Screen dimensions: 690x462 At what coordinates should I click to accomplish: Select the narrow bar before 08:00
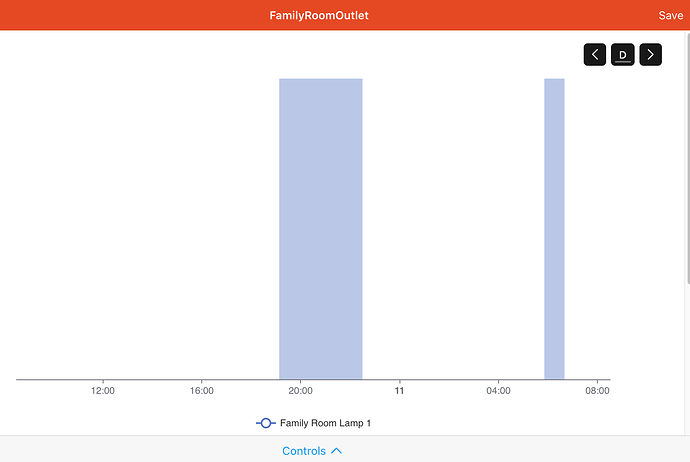(x=554, y=228)
